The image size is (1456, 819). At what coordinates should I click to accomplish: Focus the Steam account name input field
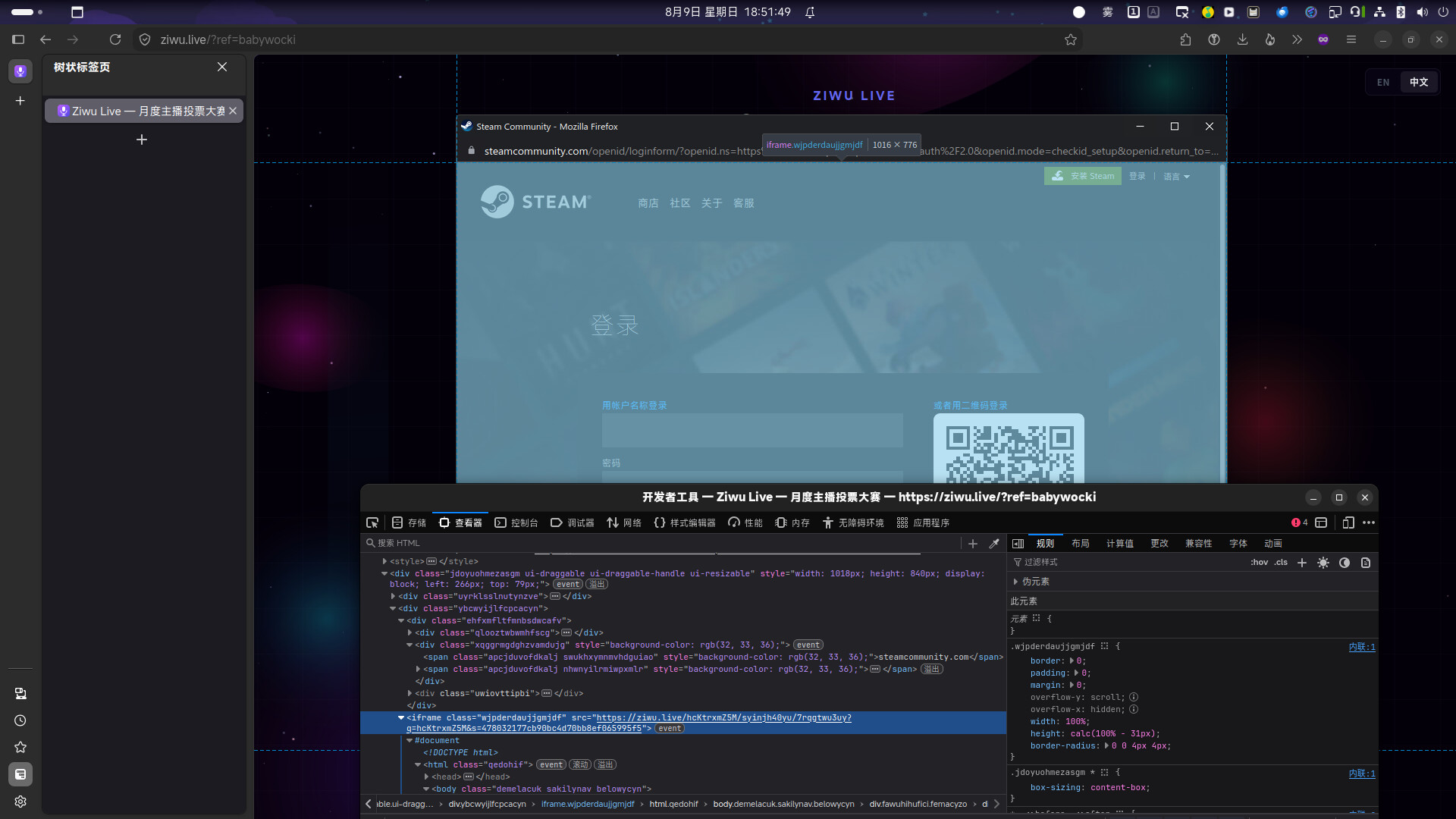pyautogui.click(x=752, y=431)
